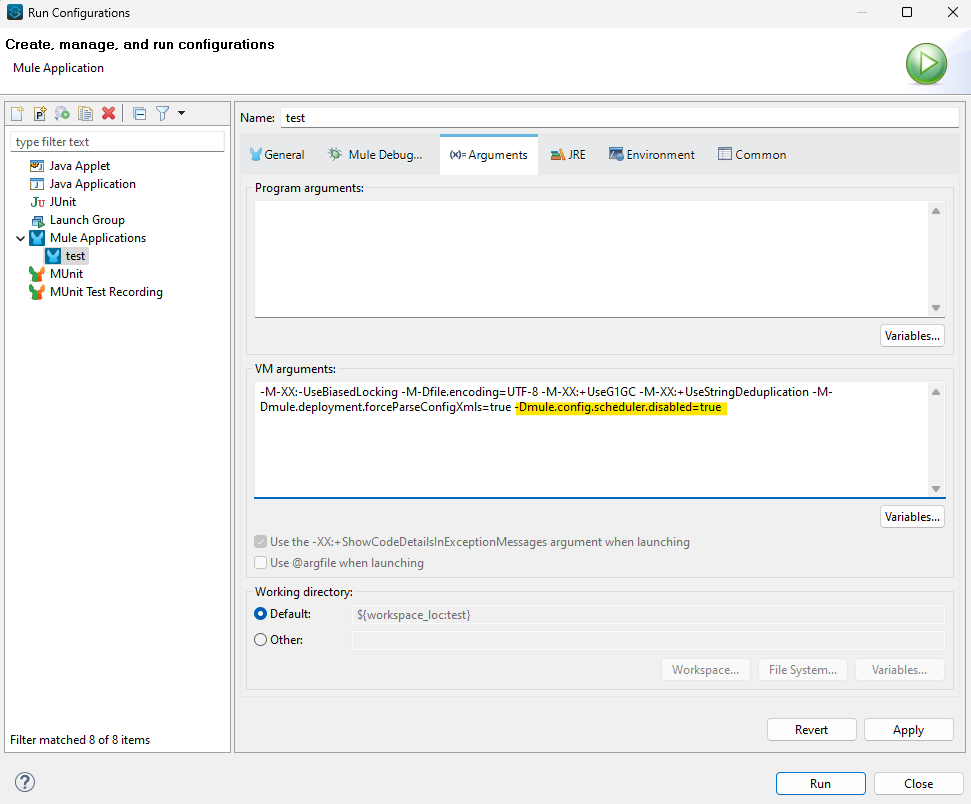Click Program arguments scrollbar up arrow
971x804 pixels.
pos(936,211)
